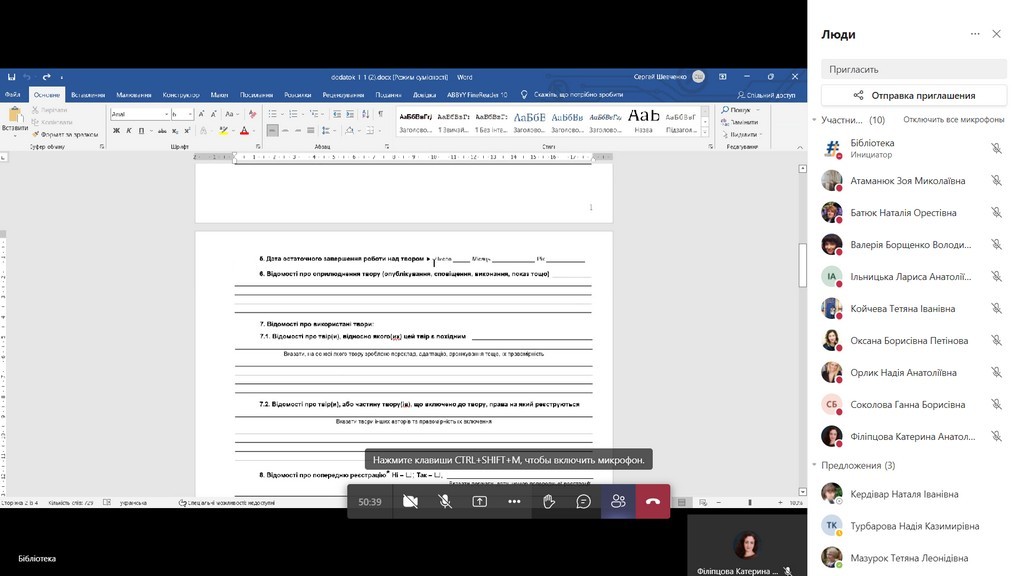
Task: Click ribbon display options icon in Word
Action: 723,77
